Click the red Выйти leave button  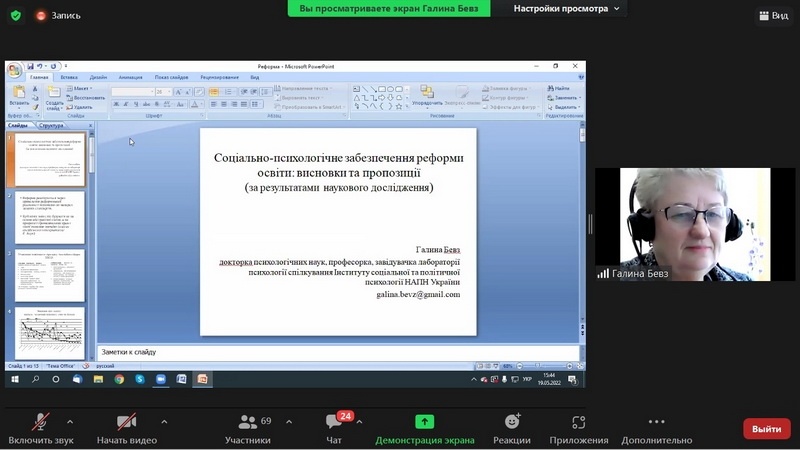(x=766, y=429)
